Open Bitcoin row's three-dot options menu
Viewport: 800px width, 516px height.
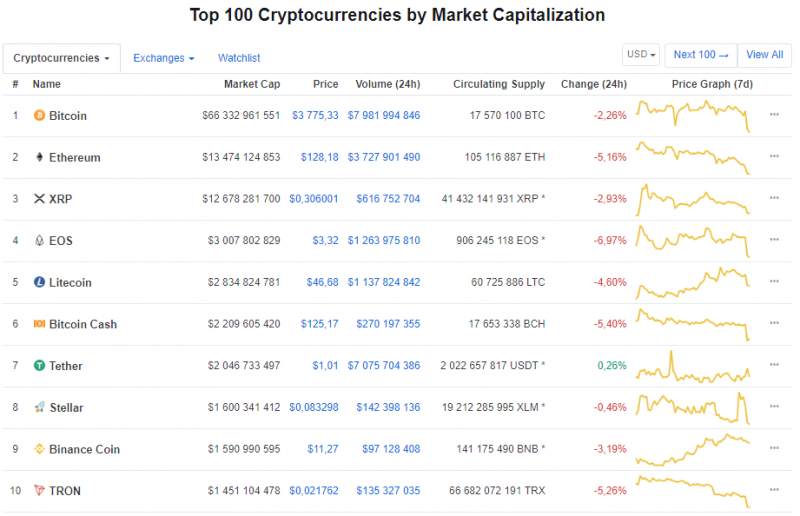pos(774,115)
